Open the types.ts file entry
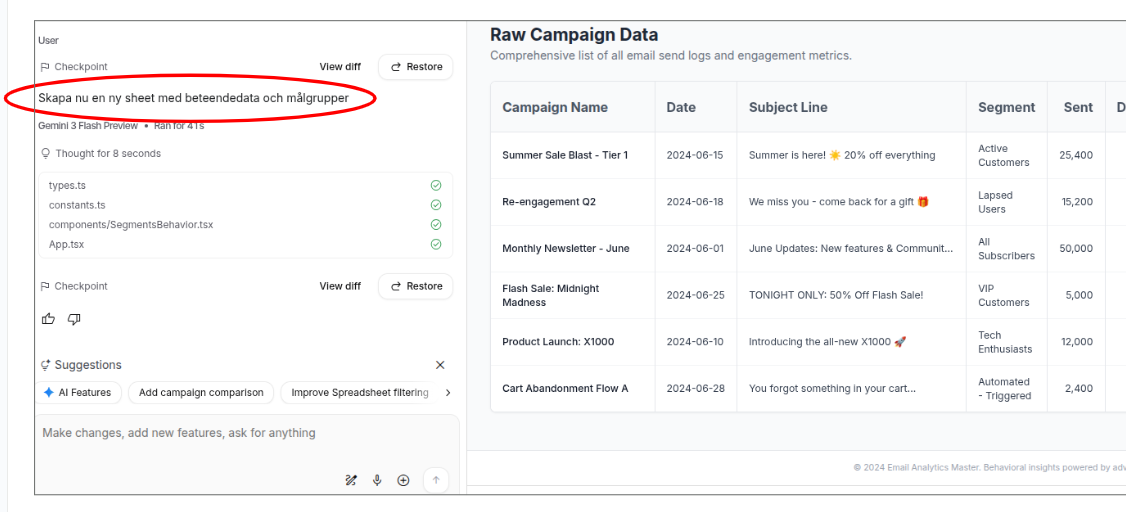Screen dimensions: 1126x512 click(67, 185)
